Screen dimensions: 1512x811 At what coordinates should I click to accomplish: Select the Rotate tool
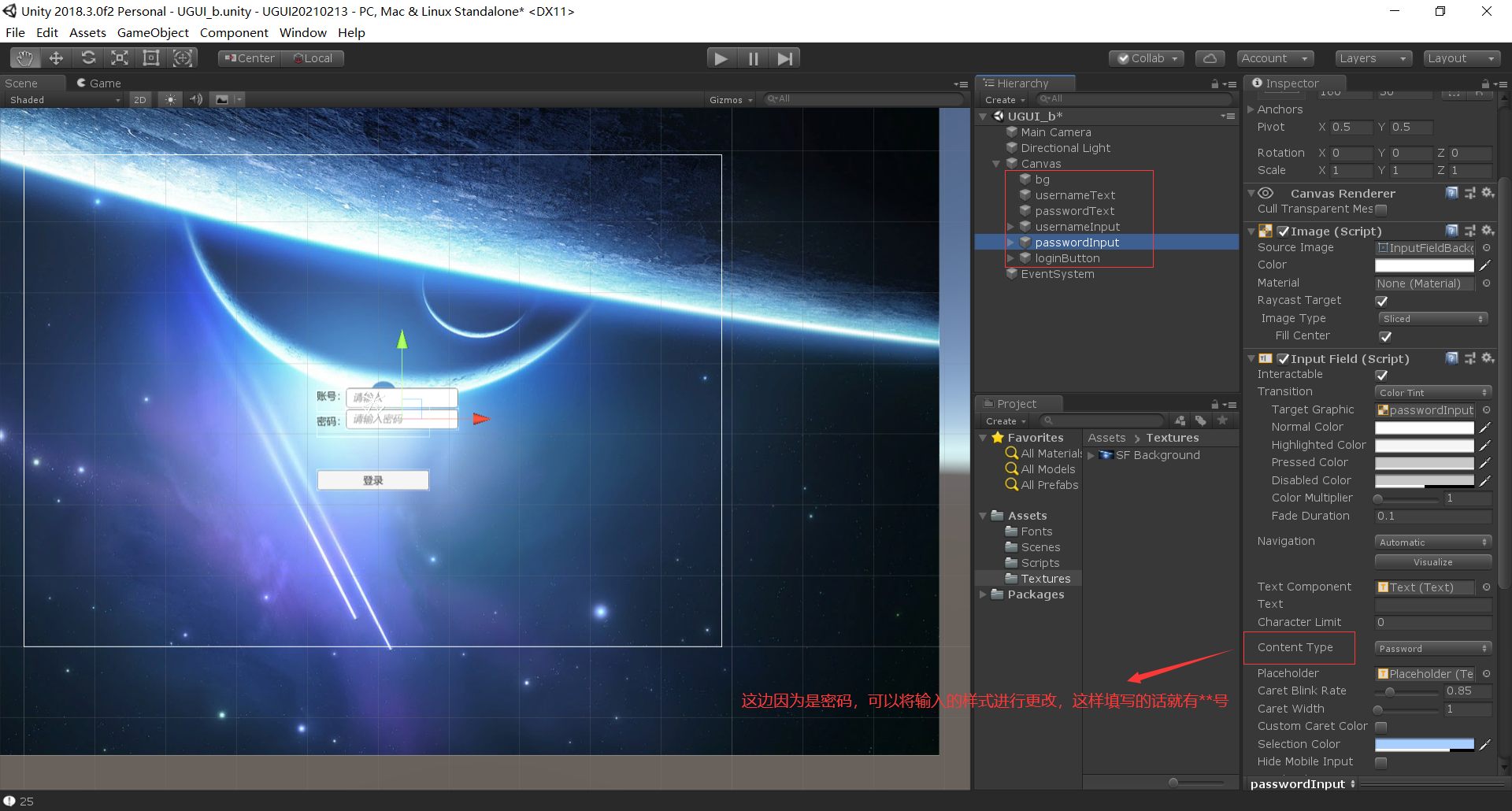click(88, 57)
